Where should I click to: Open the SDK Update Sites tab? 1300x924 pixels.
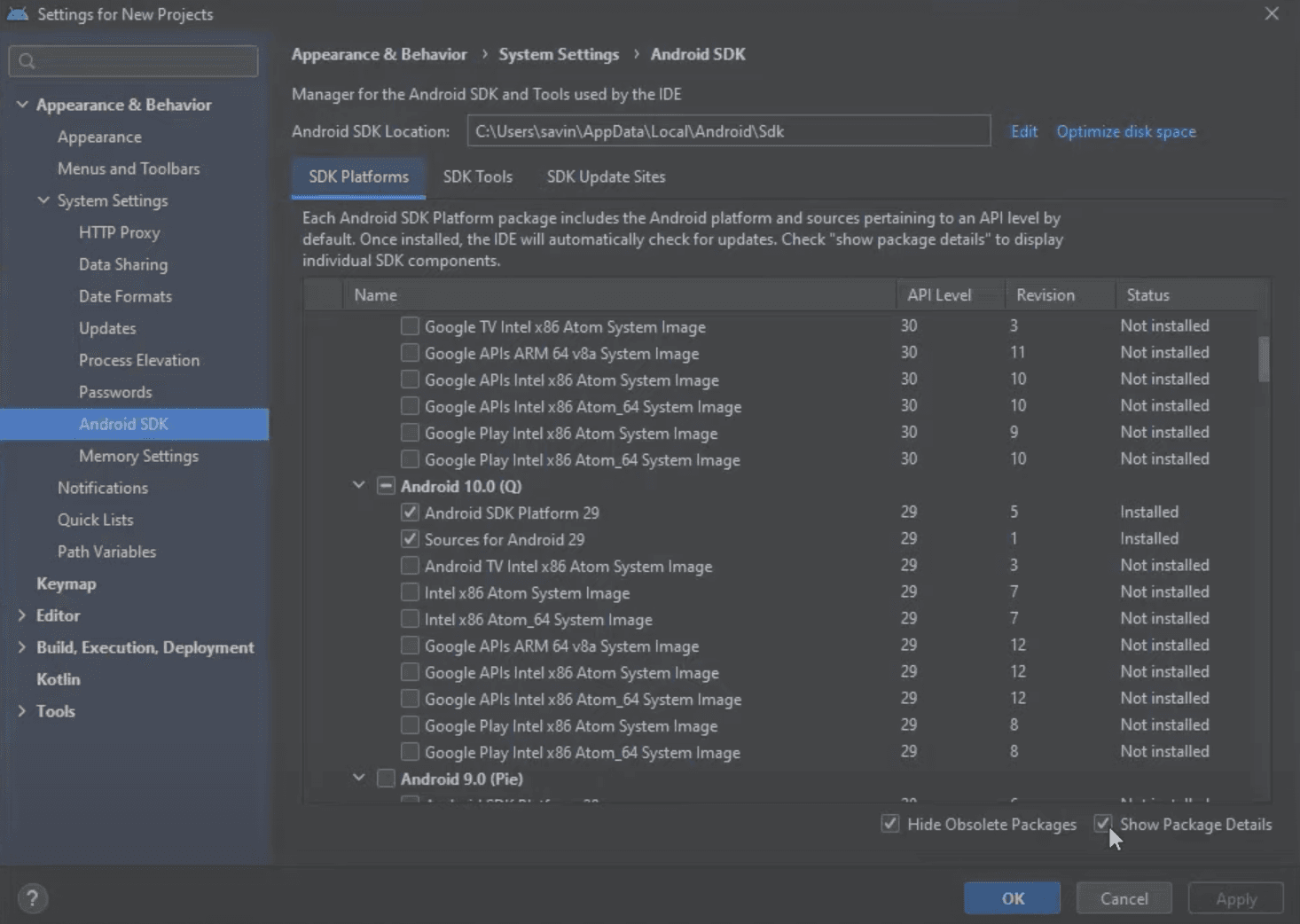click(606, 176)
